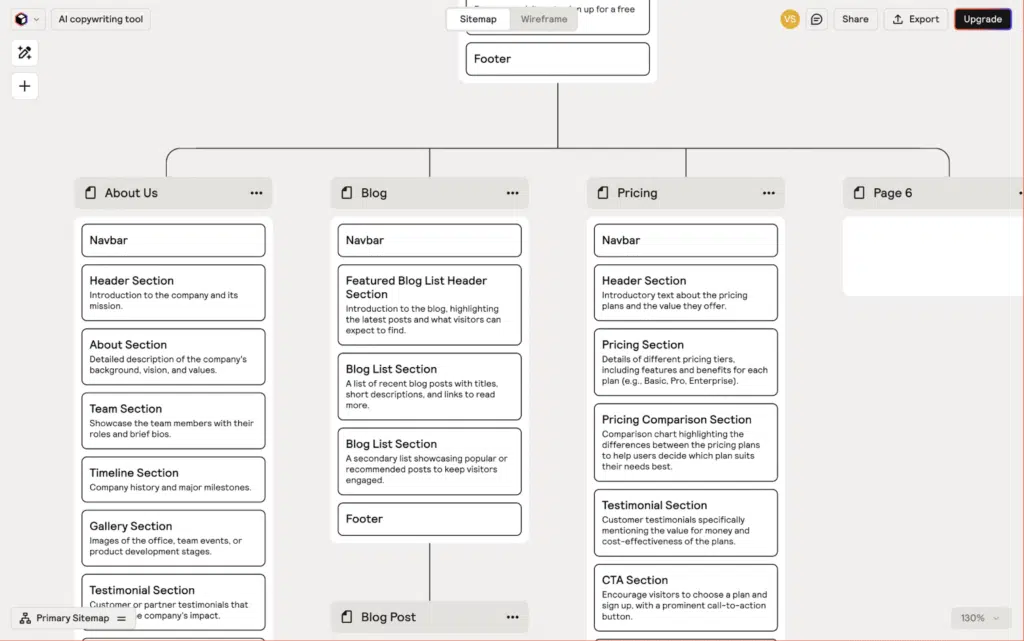Click the Primary Sitemap hierarchy icon
The image size is (1024, 641).
(25, 618)
